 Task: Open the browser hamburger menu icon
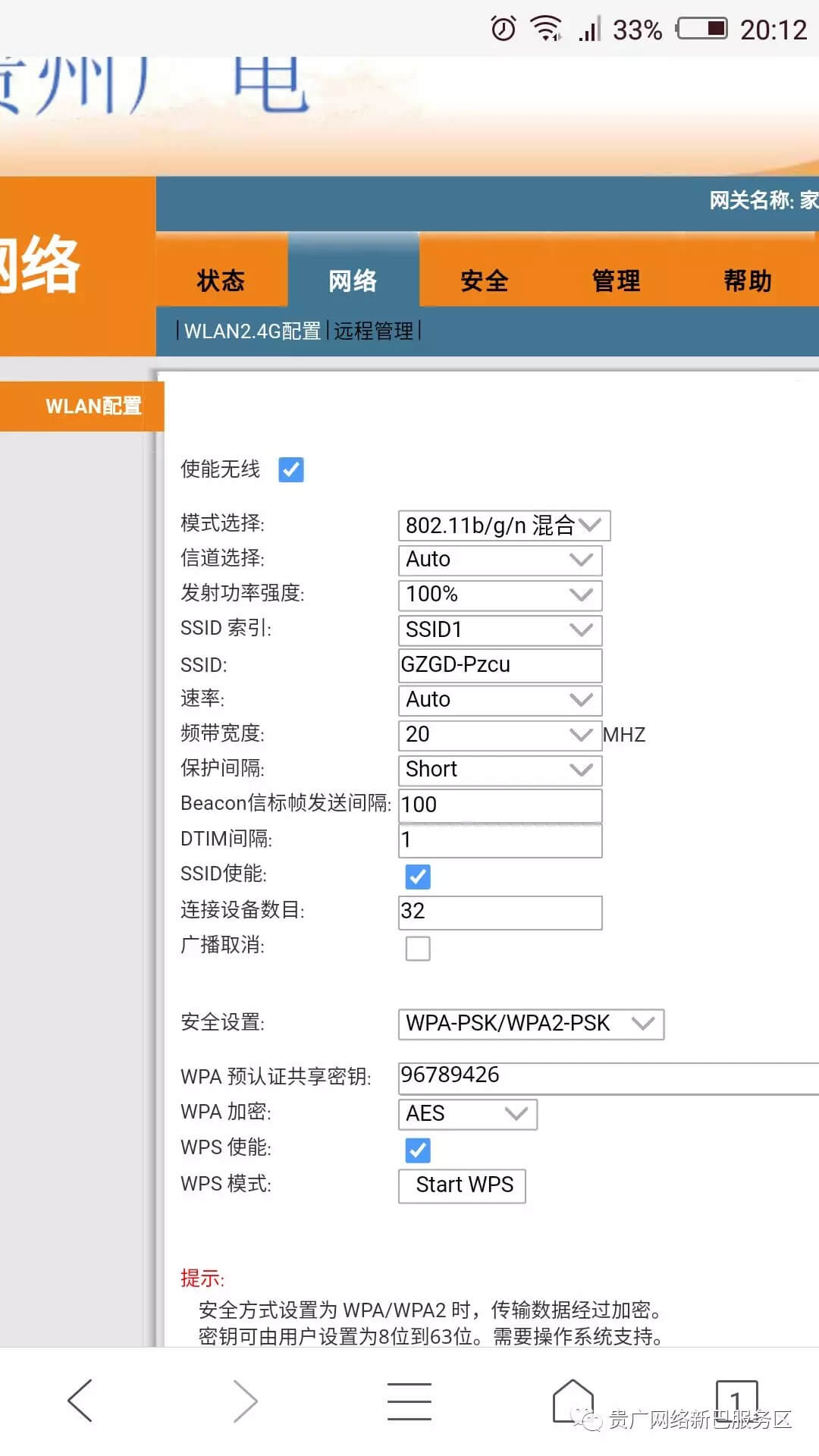tap(409, 1400)
